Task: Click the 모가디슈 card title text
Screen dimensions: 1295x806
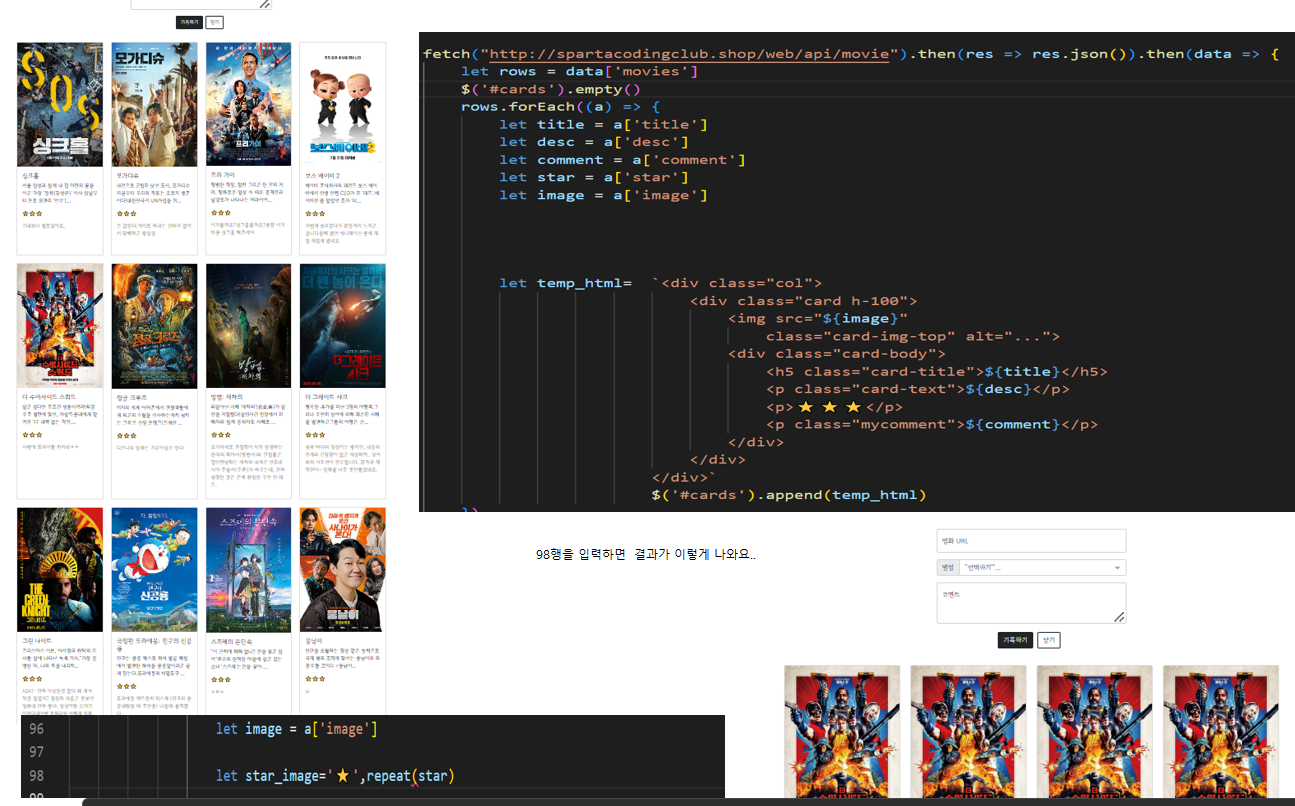Action: point(127,174)
